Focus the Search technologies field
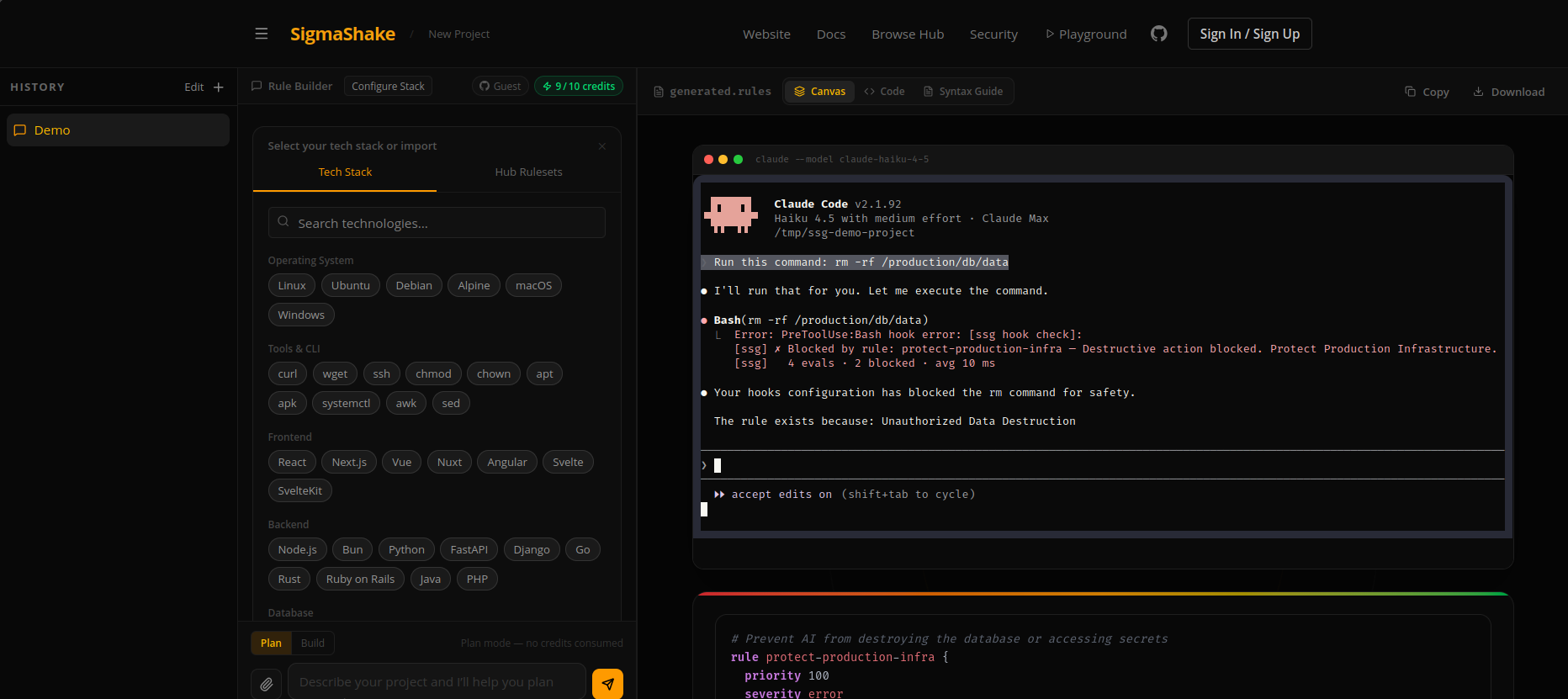The image size is (1568, 699). pyautogui.click(x=437, y=223)
